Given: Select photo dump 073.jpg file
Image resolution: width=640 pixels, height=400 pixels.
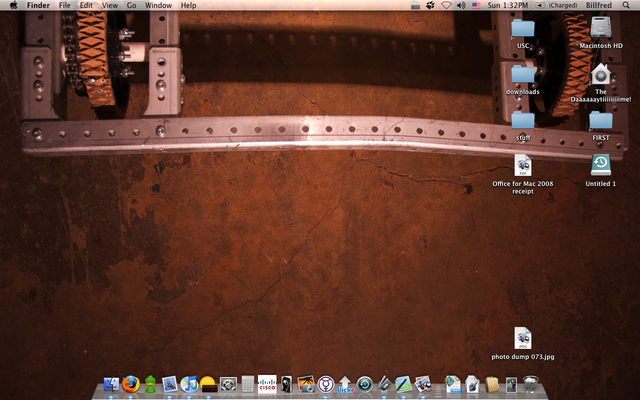Looking at the screenshot, I should point(523,339).
